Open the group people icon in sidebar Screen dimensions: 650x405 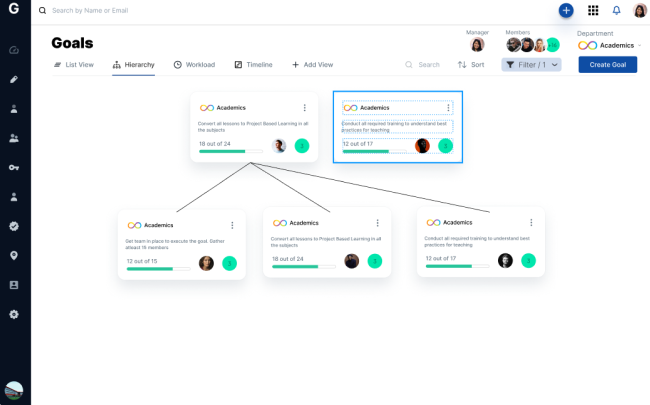point(14,138)
